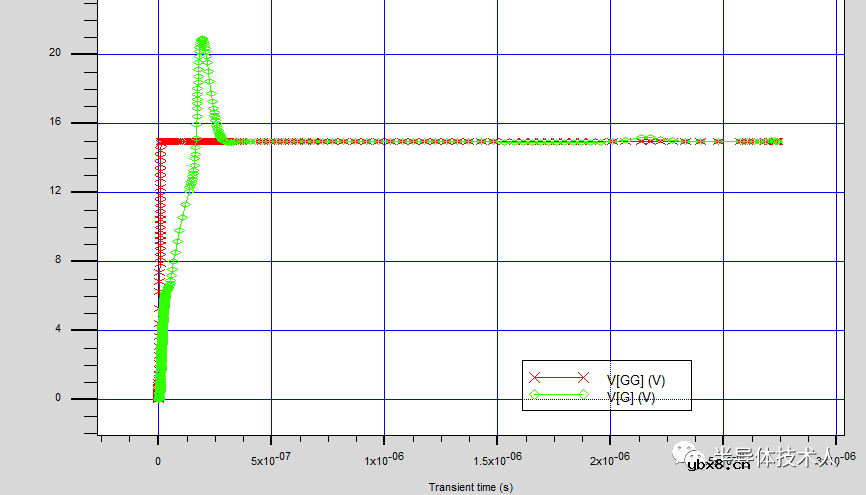Screen dimensions: 866x495
Task: Click the y-axis tick label 4
Action: point(57,330)
